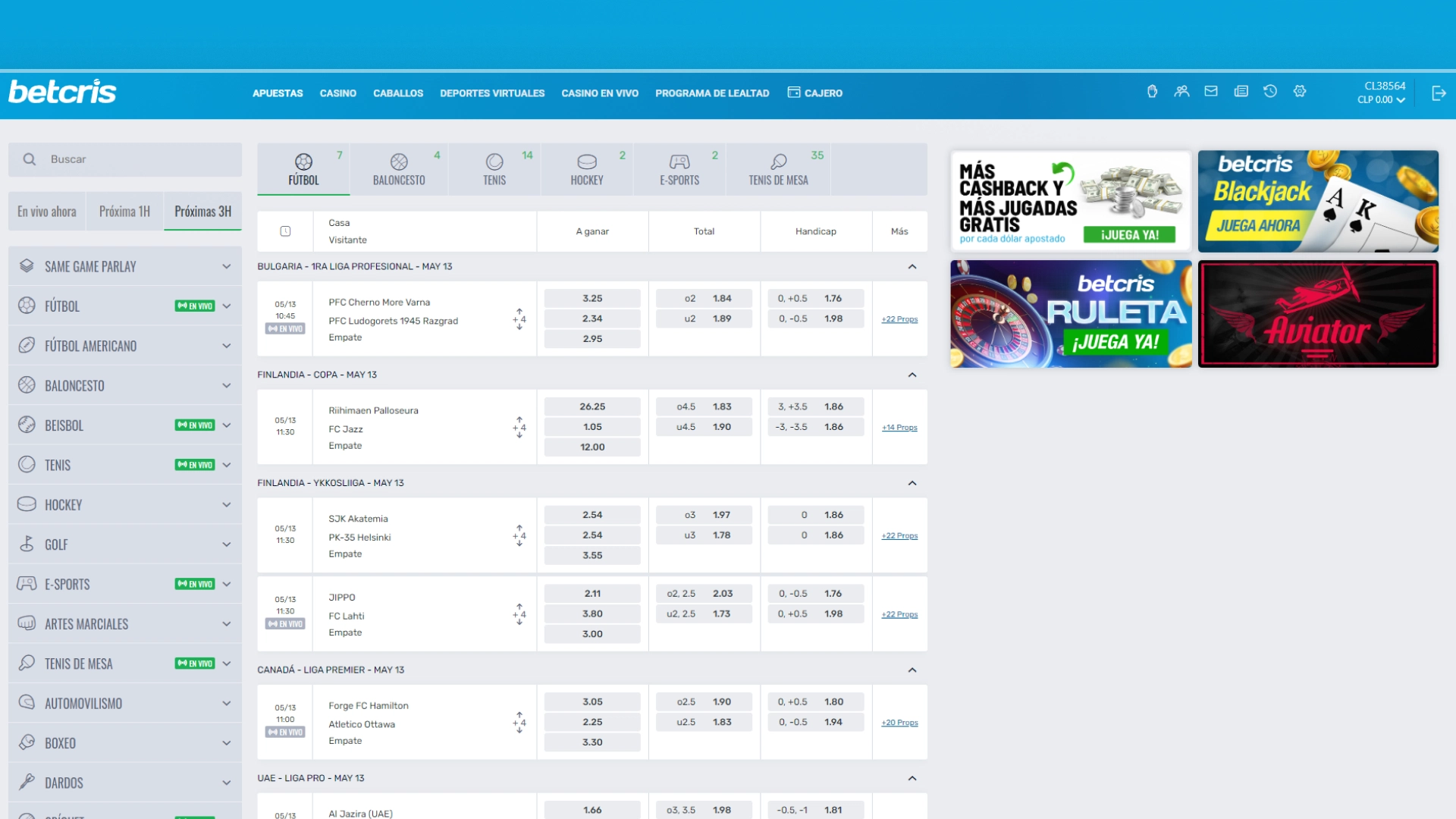
Task: Open the history clock icon
Action: coord(1270,92)
